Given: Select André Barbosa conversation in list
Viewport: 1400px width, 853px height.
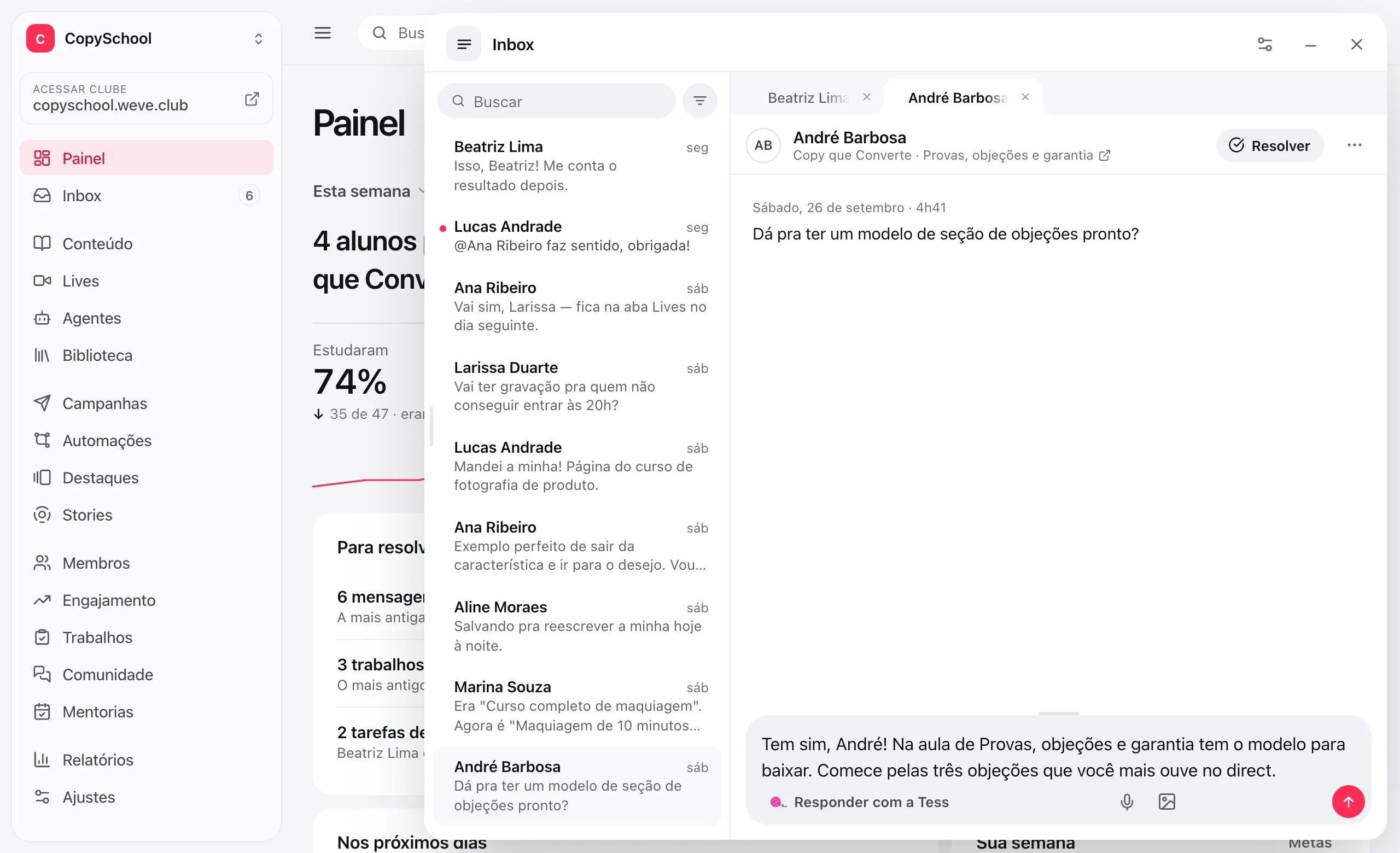Looking at the screenshot, I should point(577,786).
